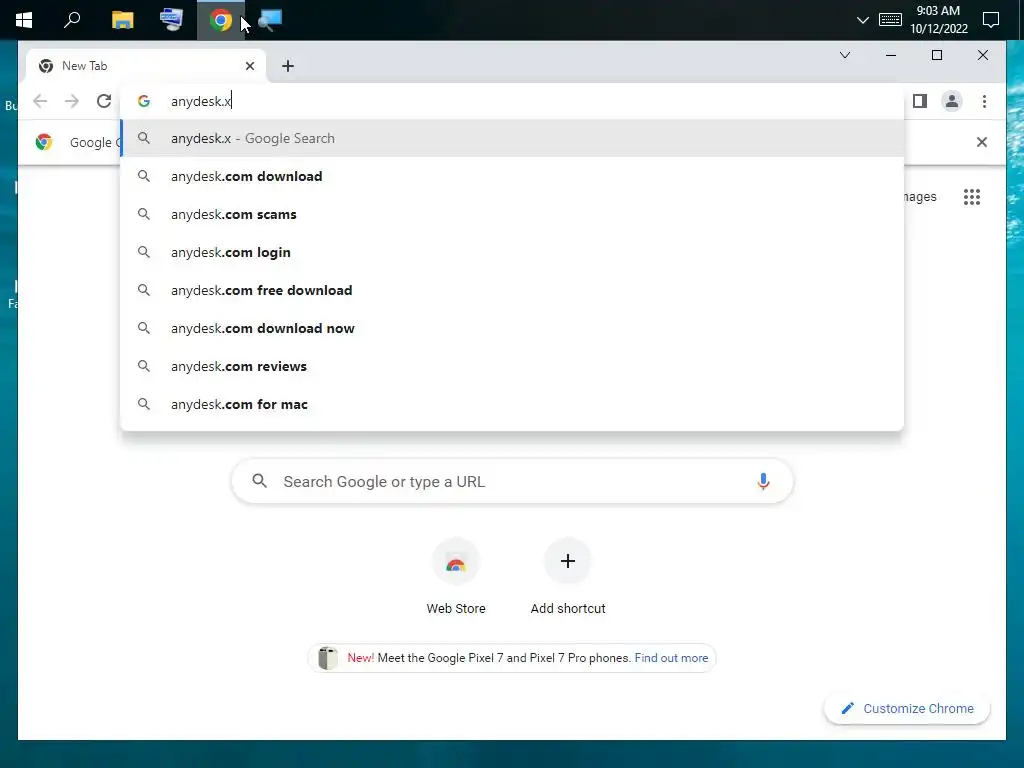Open the computer monitor app in taskbar
1024x768 pixels.
click(x=171, y=20)
